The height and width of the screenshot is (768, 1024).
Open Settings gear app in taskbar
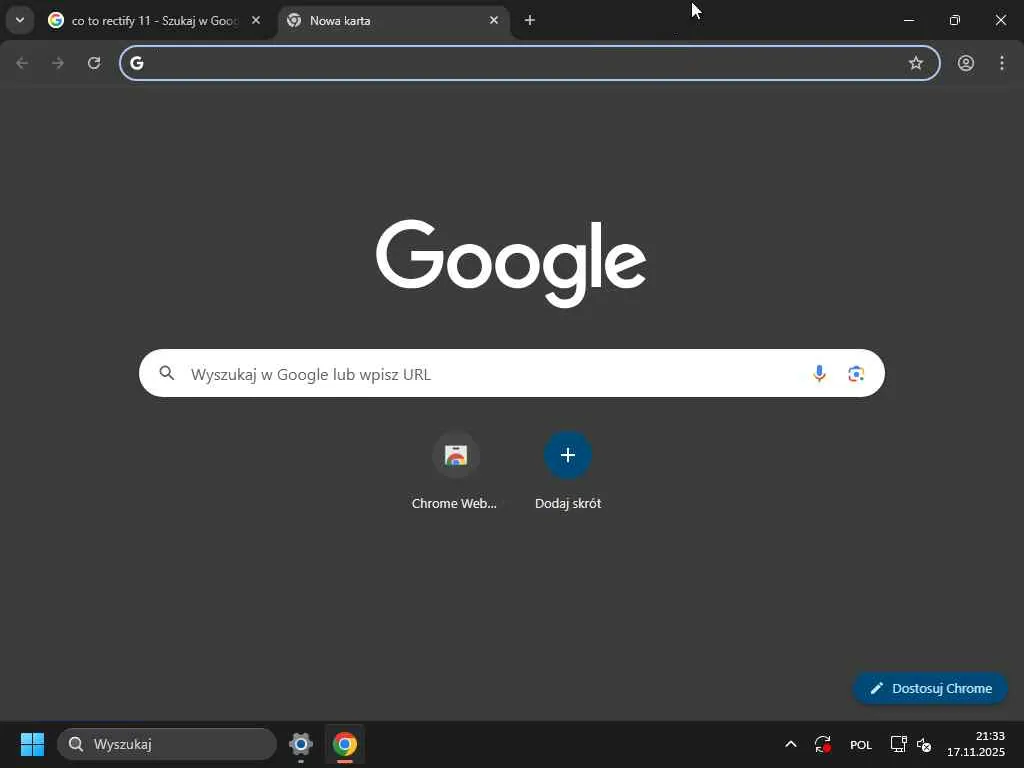(x=301, y=744)
